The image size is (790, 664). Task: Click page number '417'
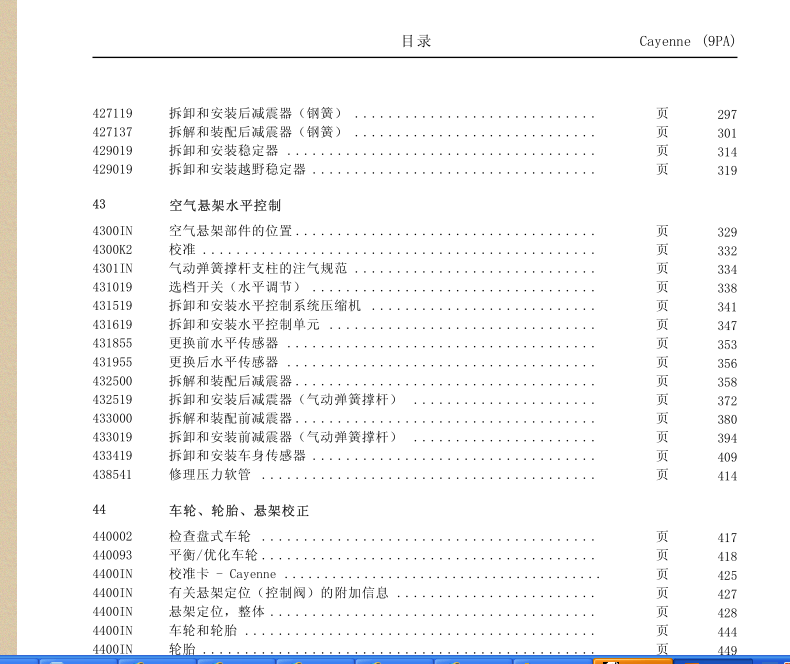click(727, 538)
